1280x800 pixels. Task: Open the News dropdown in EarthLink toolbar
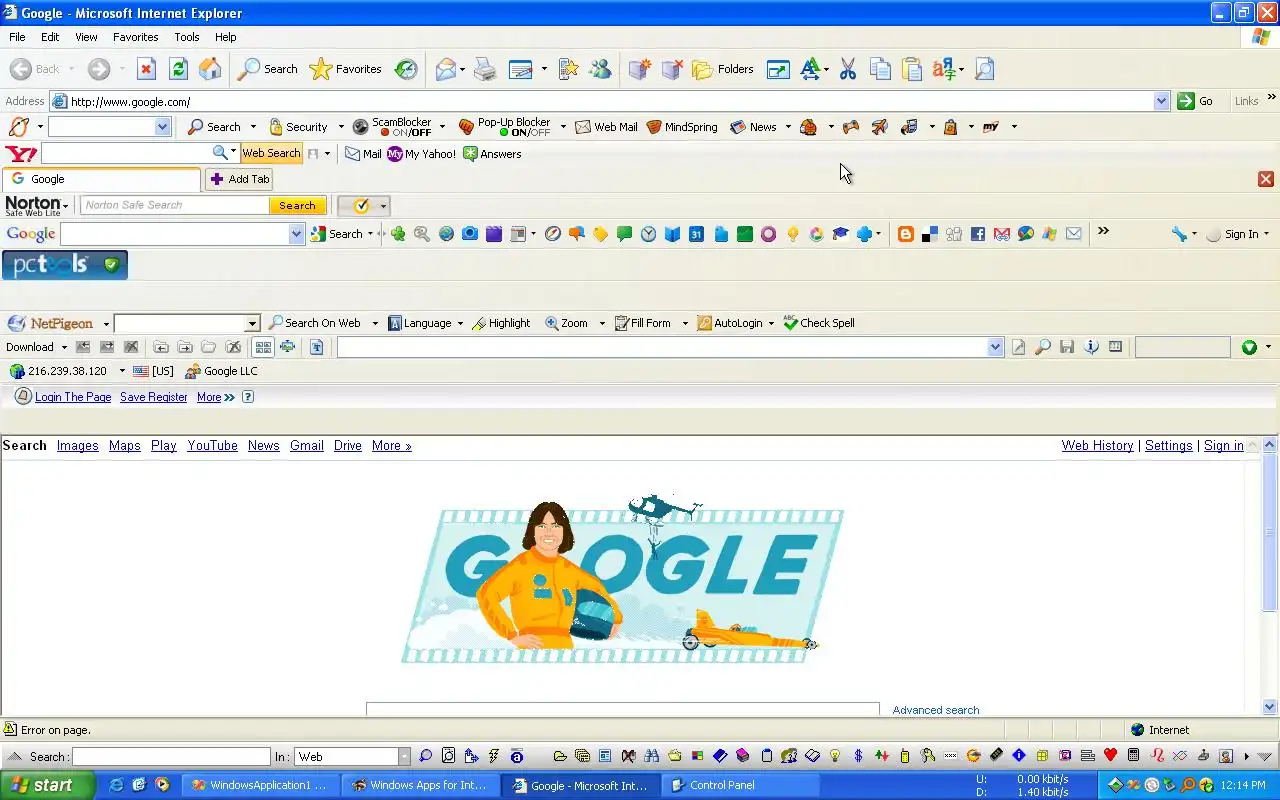[x=788, y=127]
